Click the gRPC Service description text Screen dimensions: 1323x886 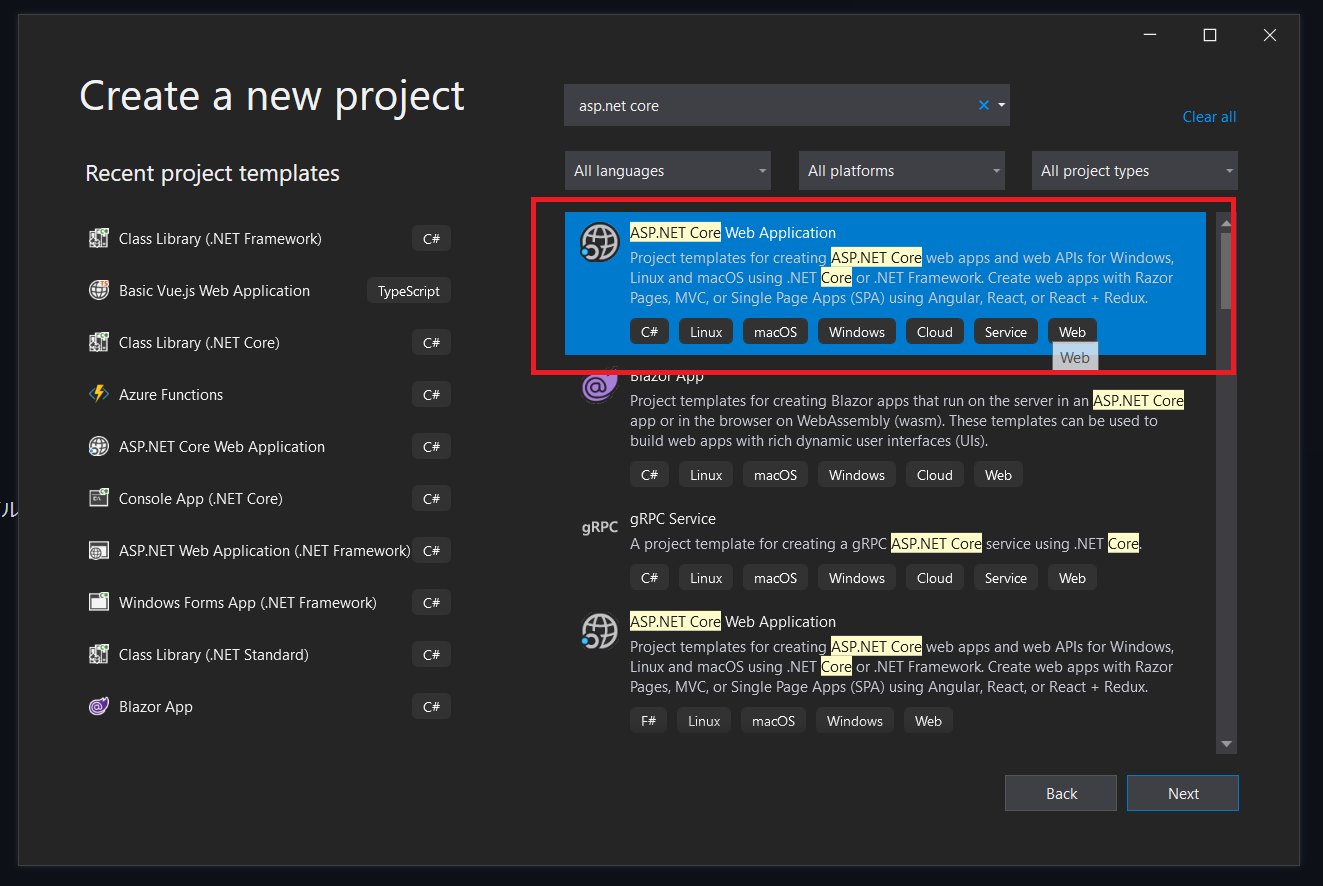886,544
